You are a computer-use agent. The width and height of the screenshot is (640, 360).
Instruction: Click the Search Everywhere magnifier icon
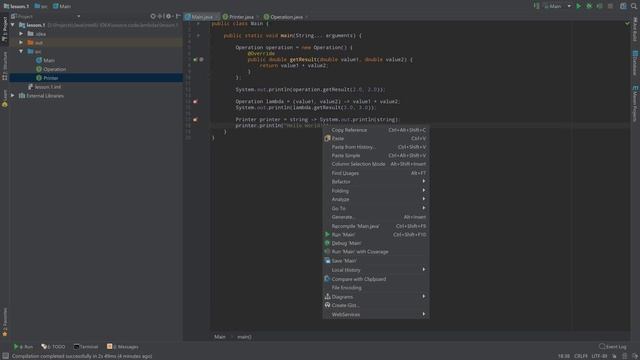tap(634, 6)
